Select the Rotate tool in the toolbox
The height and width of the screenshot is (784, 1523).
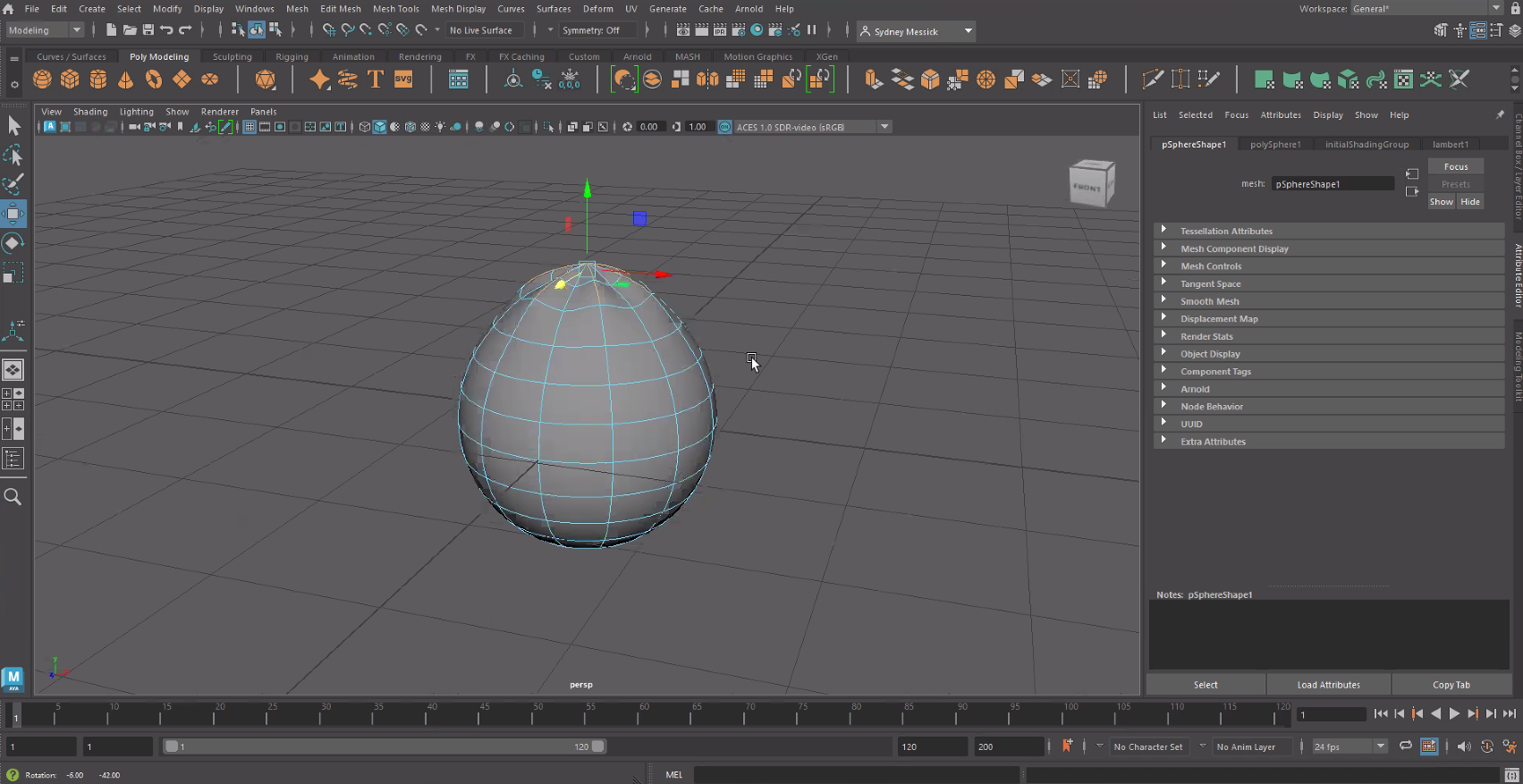pyautogui.click(x=13, y=243)
